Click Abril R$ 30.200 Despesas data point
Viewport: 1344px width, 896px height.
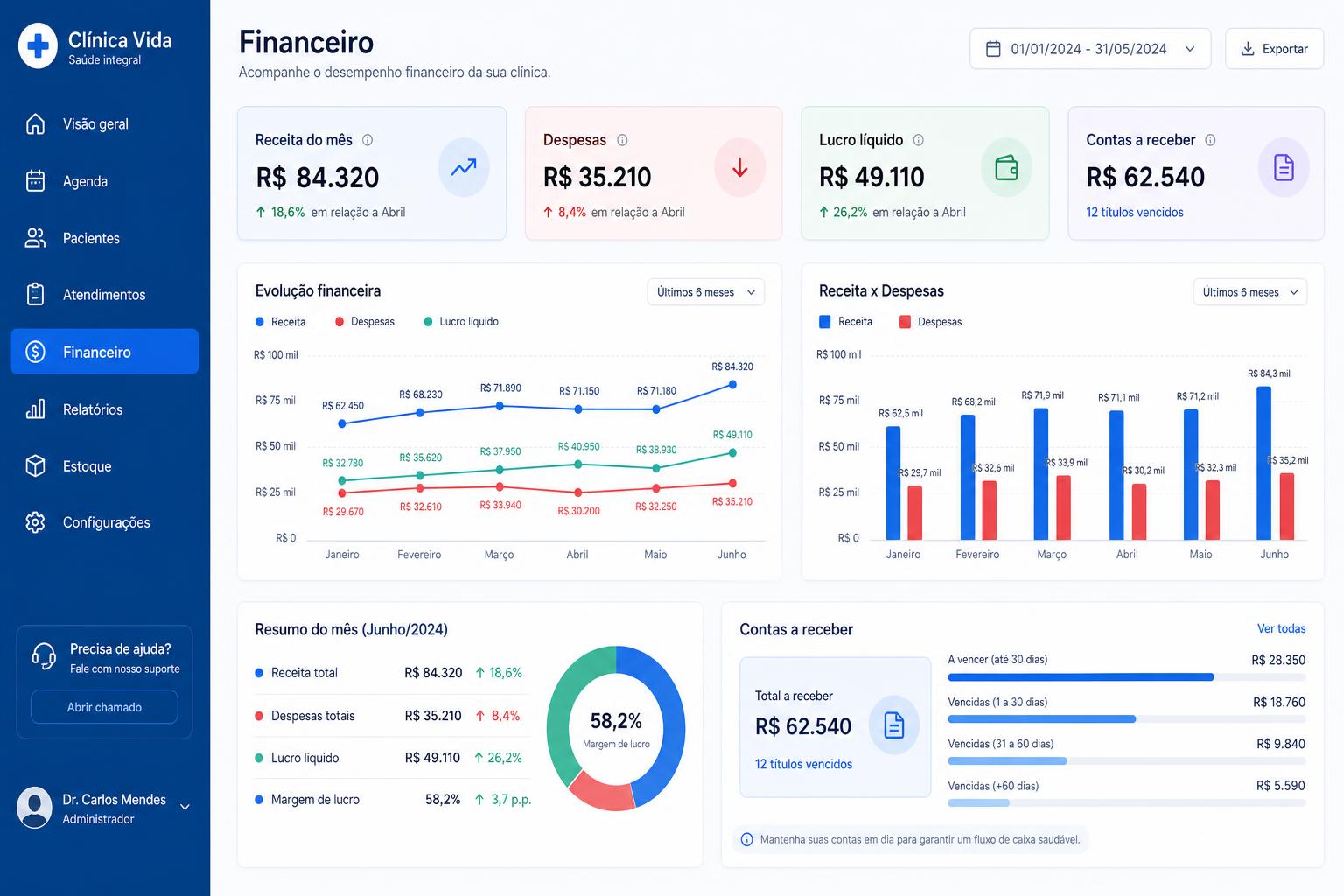click(x=577, y=493)
